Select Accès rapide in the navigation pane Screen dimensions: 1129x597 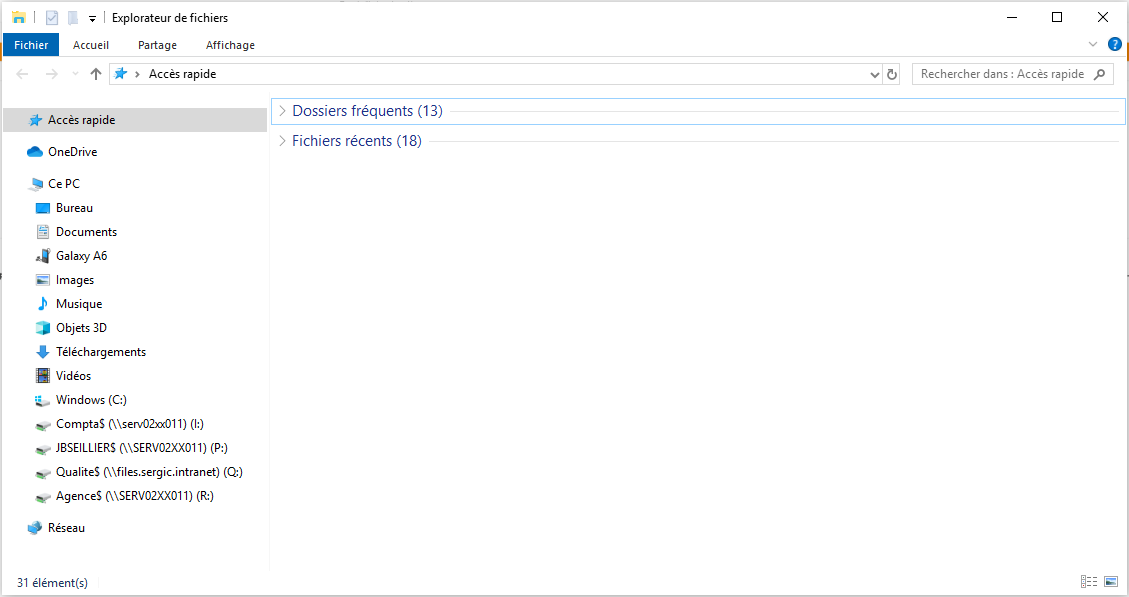[135, 120]
